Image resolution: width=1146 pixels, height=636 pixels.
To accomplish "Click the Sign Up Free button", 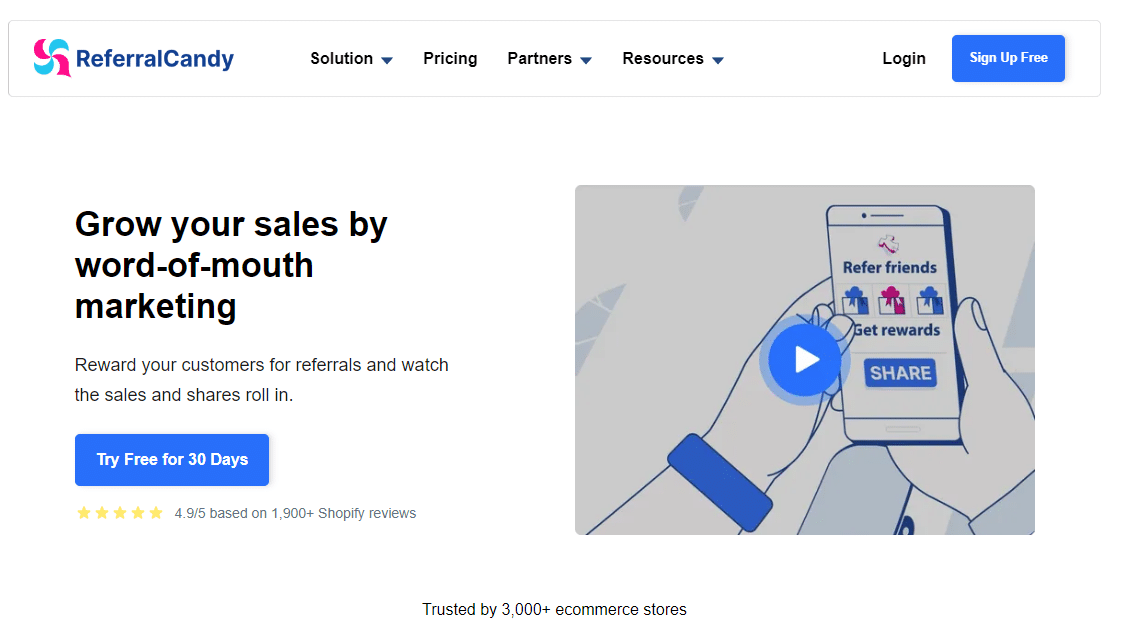I will pyautogui.click(x=1008, y=58).
